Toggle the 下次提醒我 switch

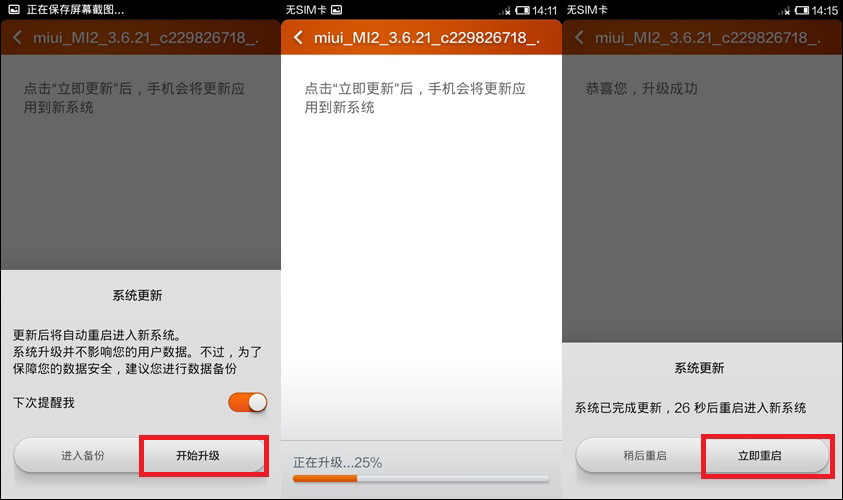[x=247, y=402]
